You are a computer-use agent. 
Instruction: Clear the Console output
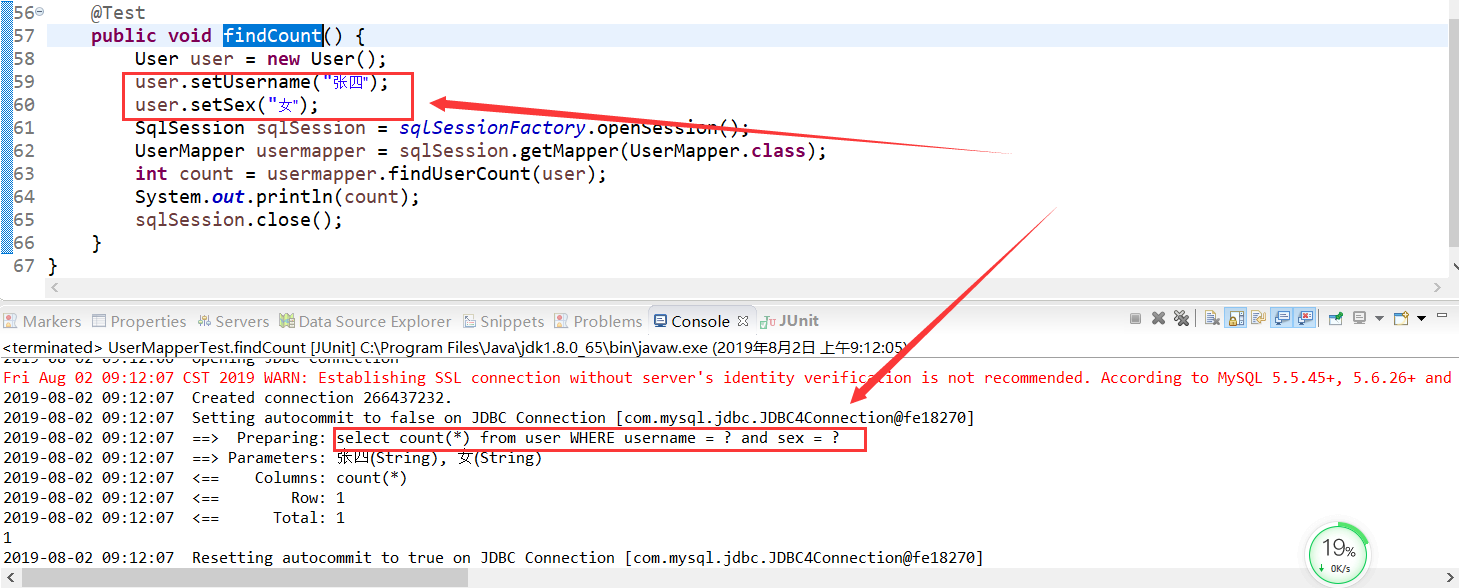coord(1212,318)
